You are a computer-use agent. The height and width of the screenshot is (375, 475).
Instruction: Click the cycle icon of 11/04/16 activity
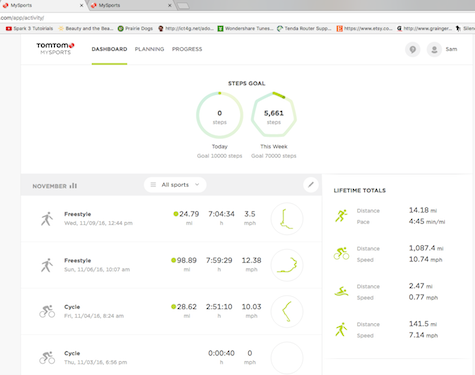pyautogui.click(x=47, y=311)
